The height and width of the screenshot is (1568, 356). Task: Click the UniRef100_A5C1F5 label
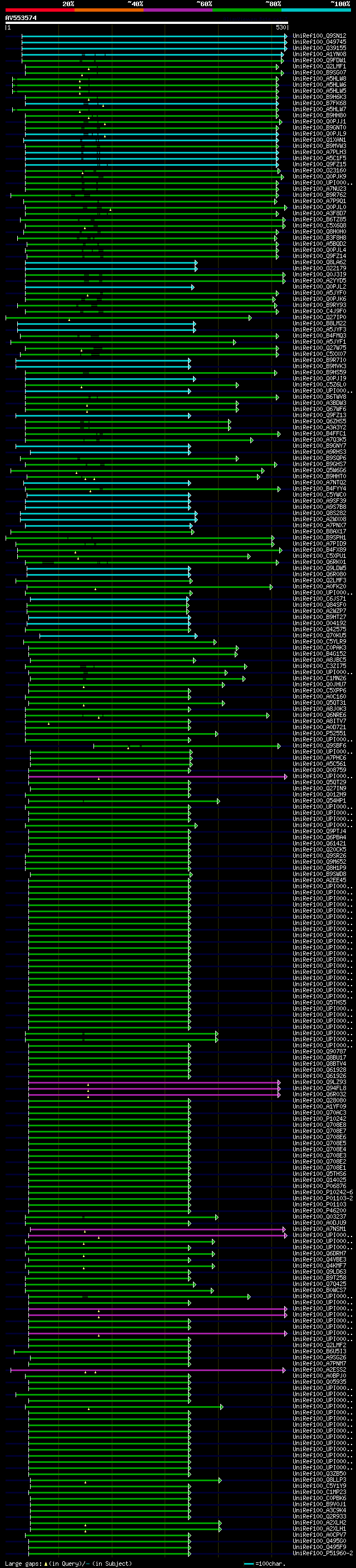(x=319, y=159)
